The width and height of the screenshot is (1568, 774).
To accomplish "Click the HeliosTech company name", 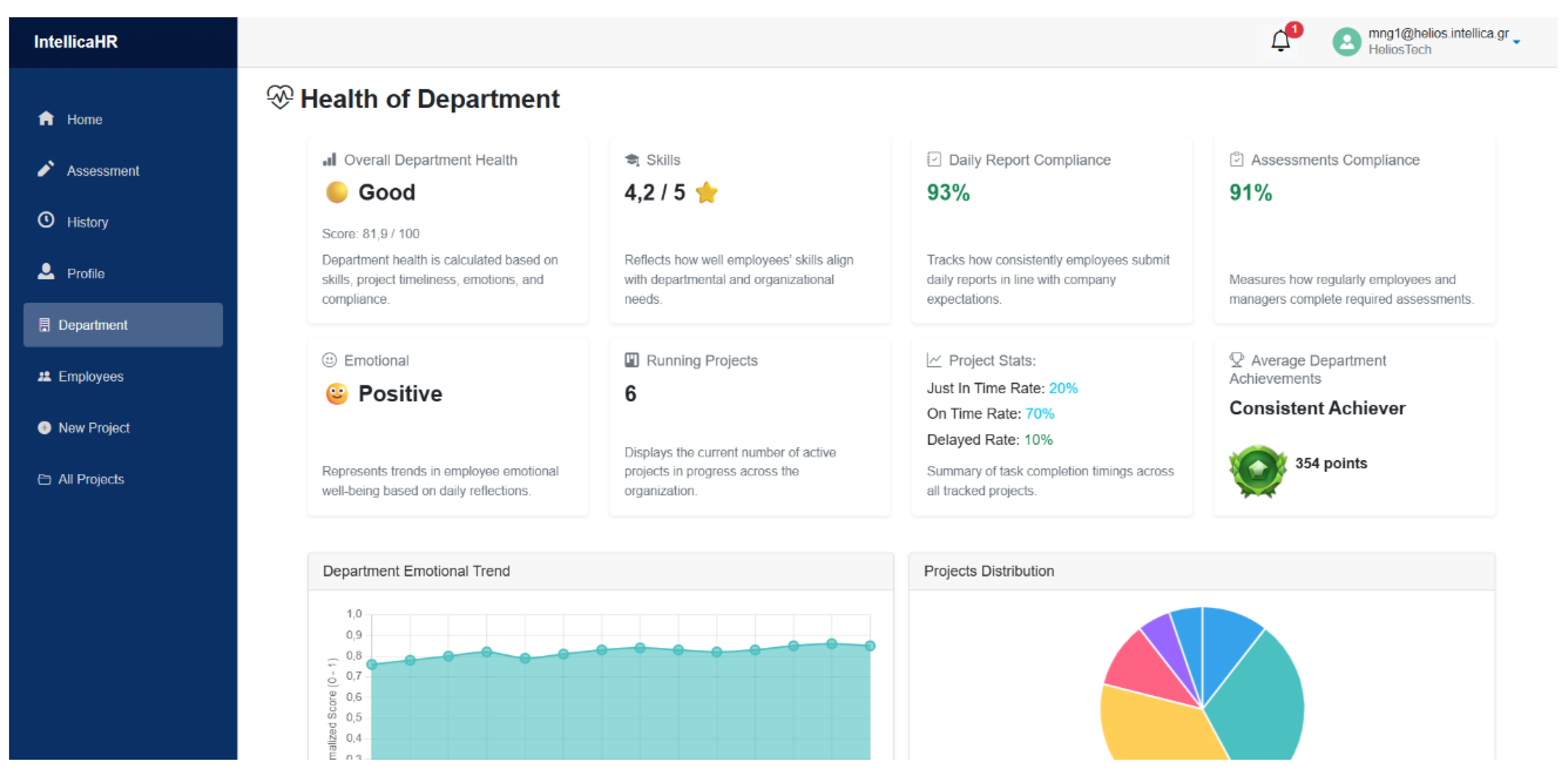I will pyautogui.click(x=1400, y=49).
